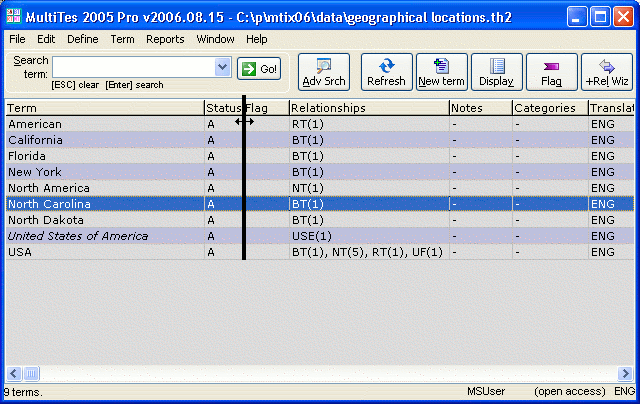640x404 pixels.
Task: Click the Relationships column header
Action: (369, 108)
